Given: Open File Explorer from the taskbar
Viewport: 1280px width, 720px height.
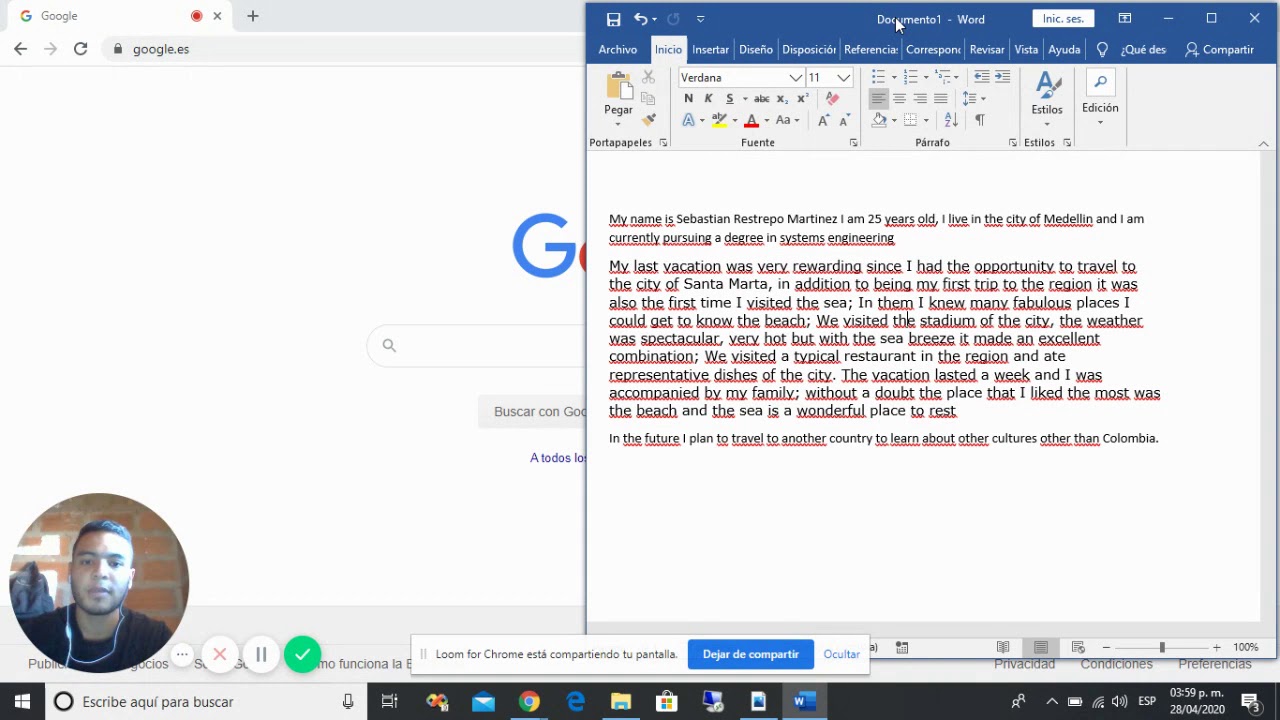Looking at the screenshot, I should tap(621, 701).
